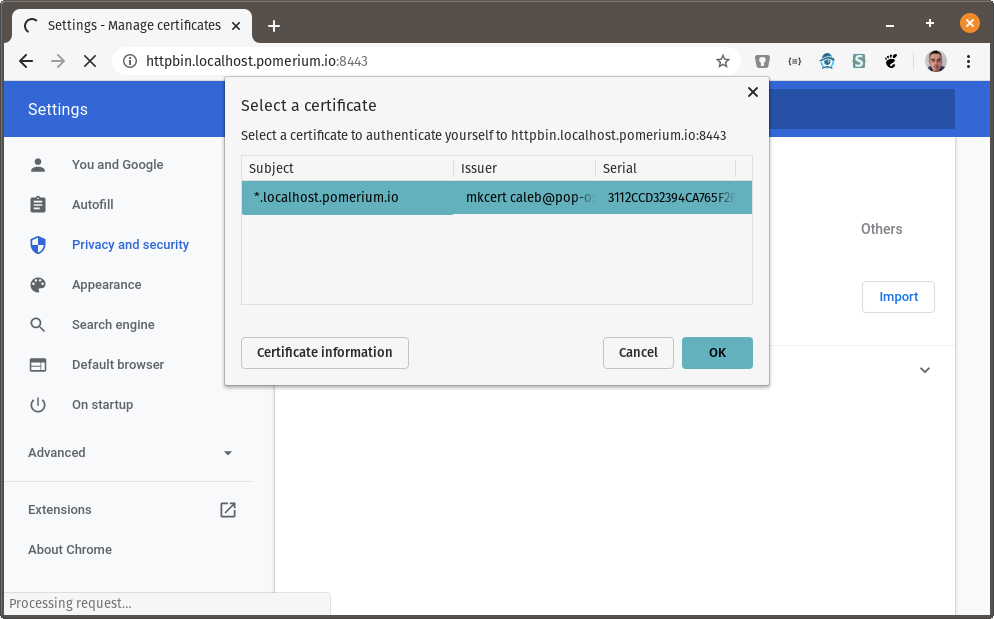Open the user profile avatar

936,61
